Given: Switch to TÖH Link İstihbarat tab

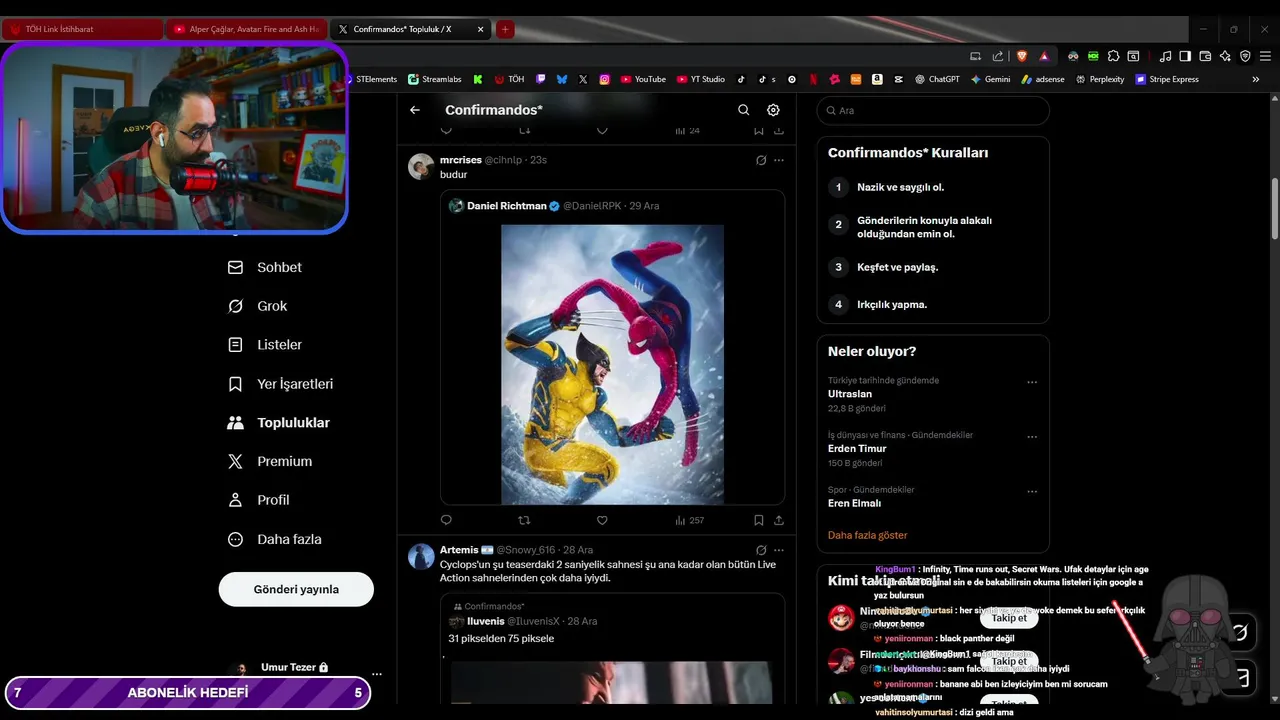Looking at the screenshot, I should click(83, 29).
